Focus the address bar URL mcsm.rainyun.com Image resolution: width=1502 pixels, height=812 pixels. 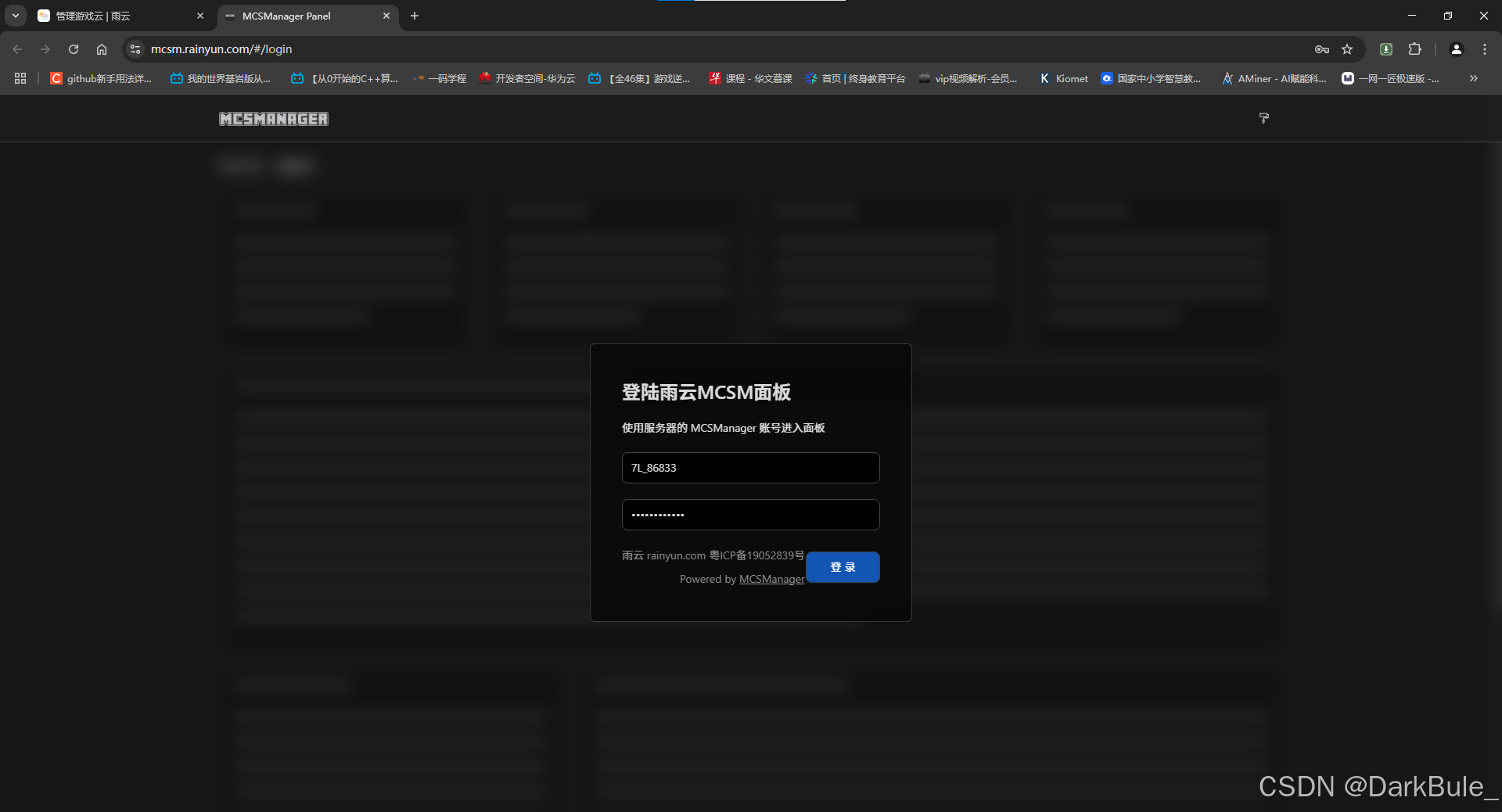221,49
